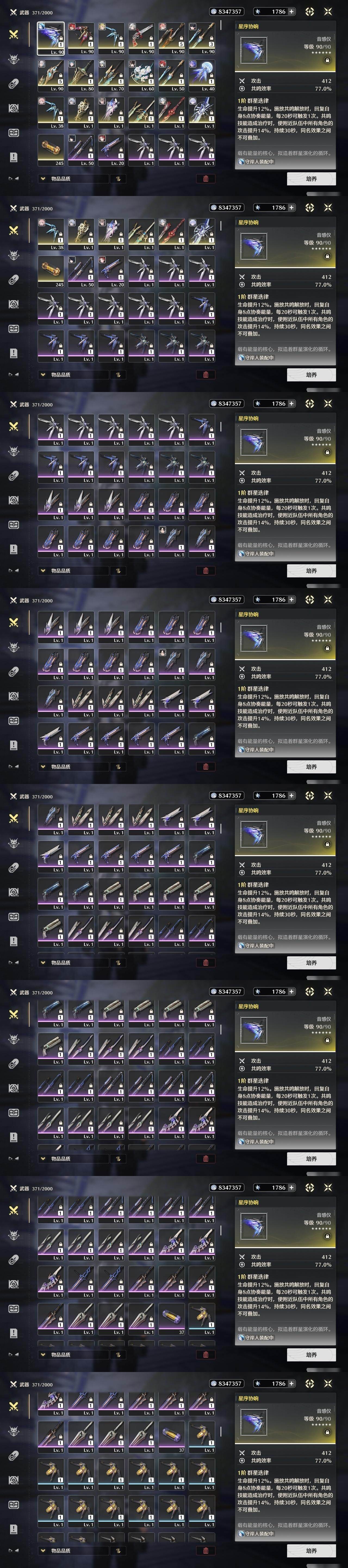Viewport: 348px width, 1568px height.
Task: Open the weapons category in topmost panel's sidebar
Action: pyautogui.click(x=13, y=35)
